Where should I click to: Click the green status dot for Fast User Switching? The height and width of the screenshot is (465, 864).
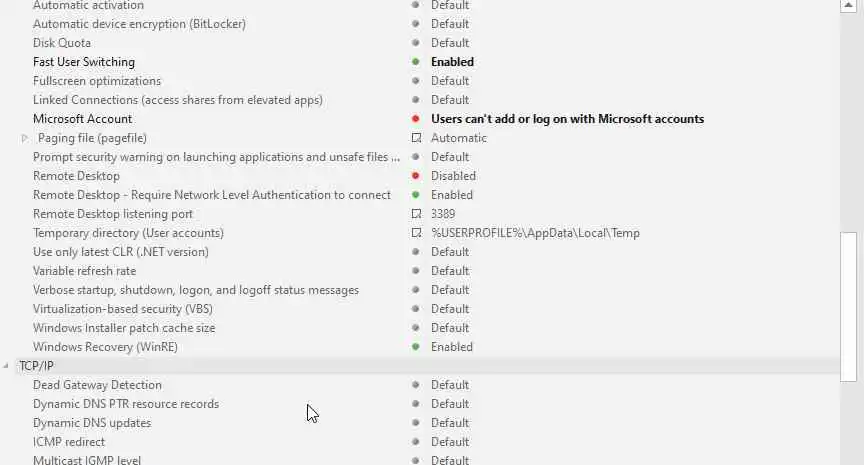(x=416, y=62)
